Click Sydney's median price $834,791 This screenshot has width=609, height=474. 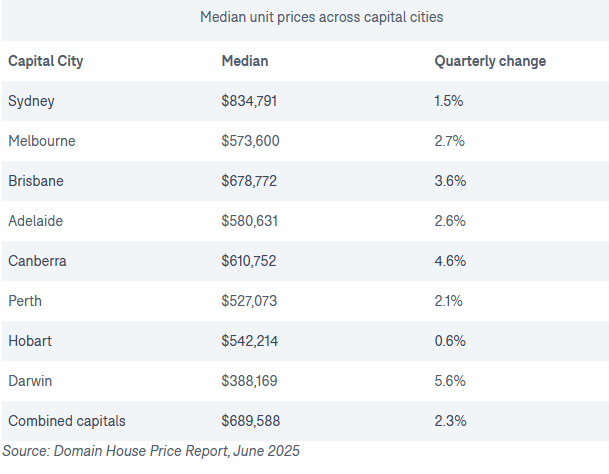tap(249, 101)
